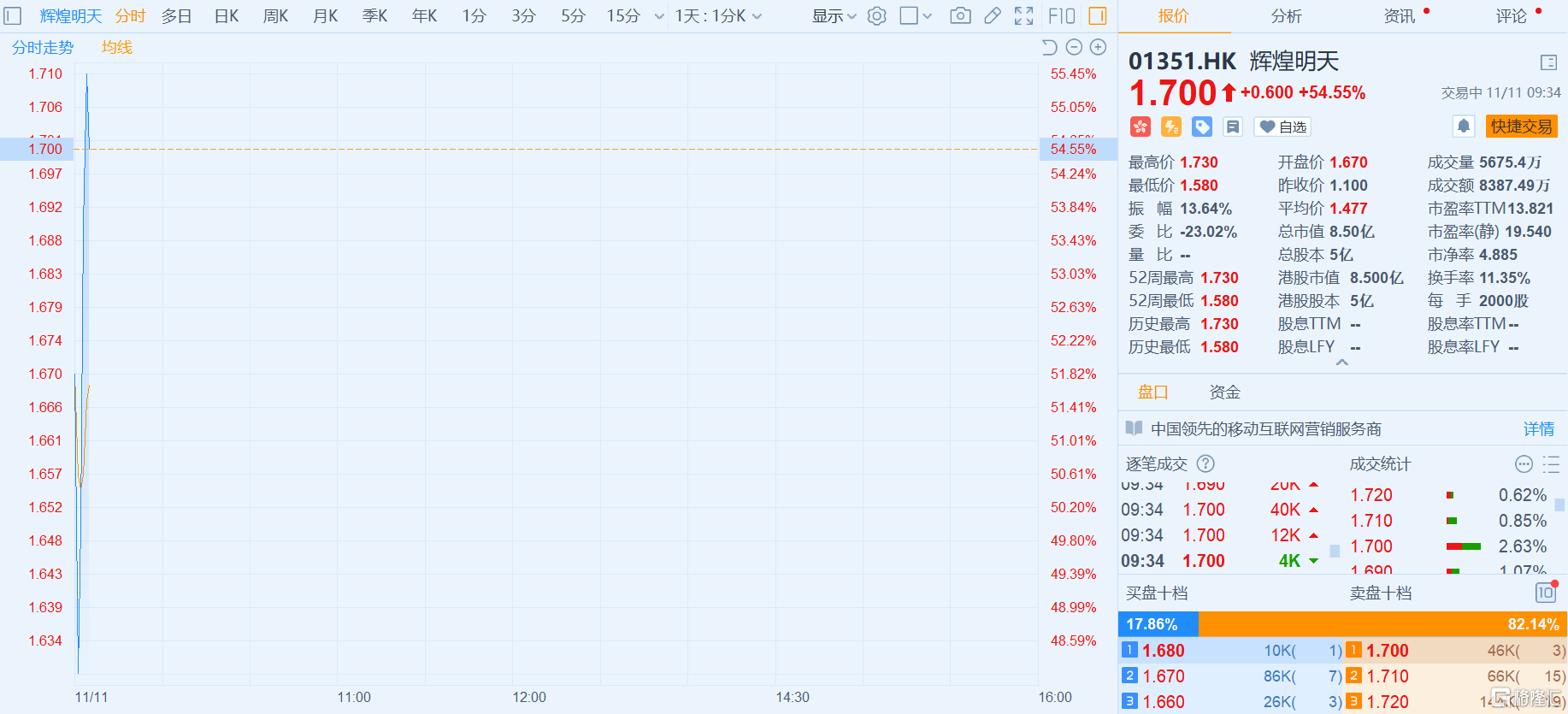The image size is (1568, 714).
Task: Toggle the 均线 average line display
Action: tap(117, 48)
